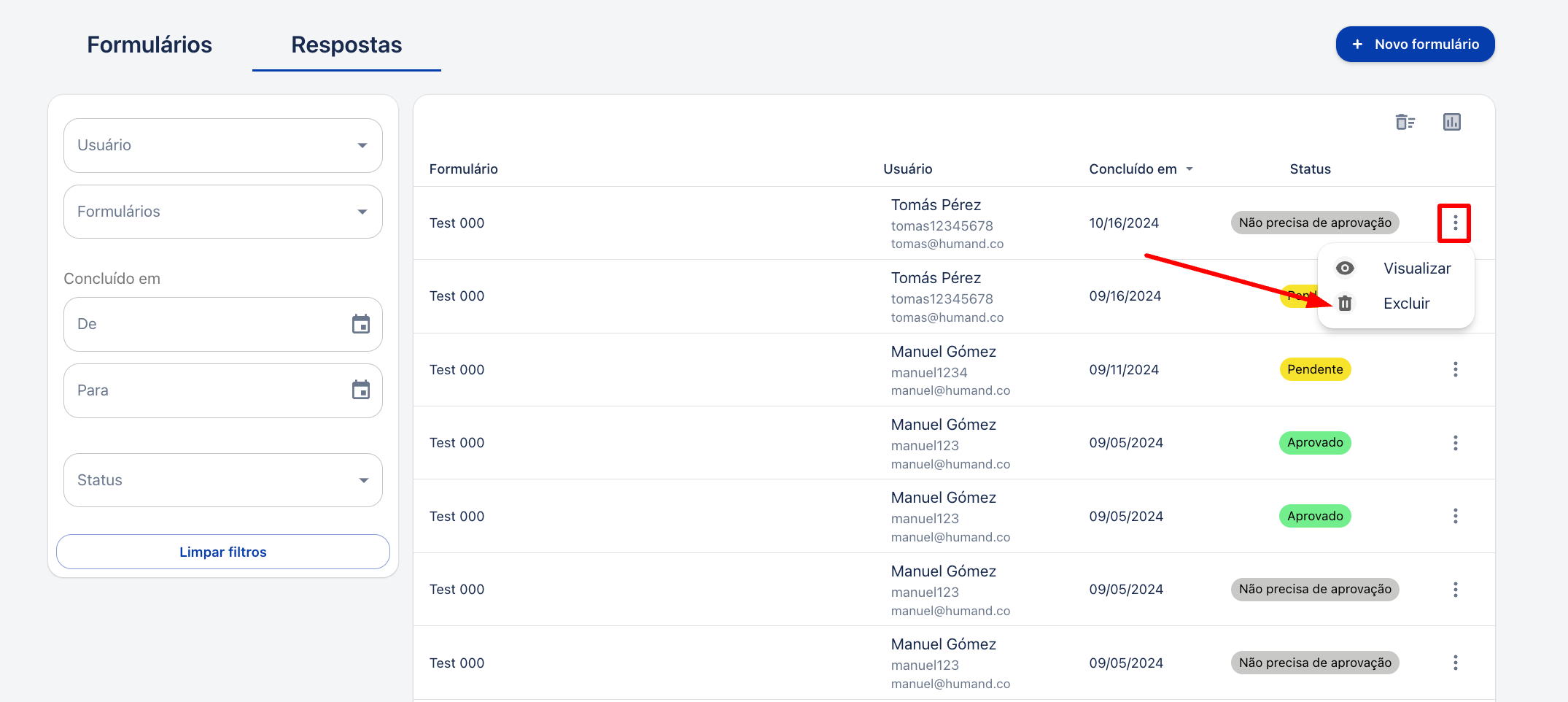Click Manuel Gómez name in 09/11/2024 row
The height and width of the screenshot is (702, 1568).
click(943, 352)
